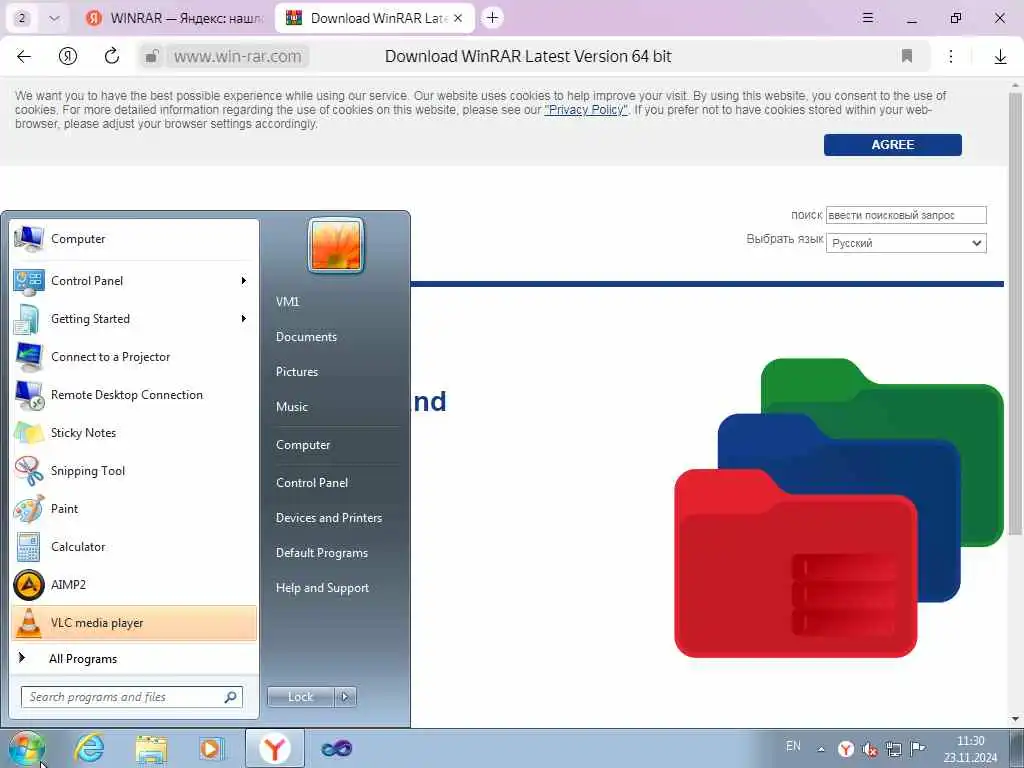Accept cookies with AGREE button

(892, 145)
